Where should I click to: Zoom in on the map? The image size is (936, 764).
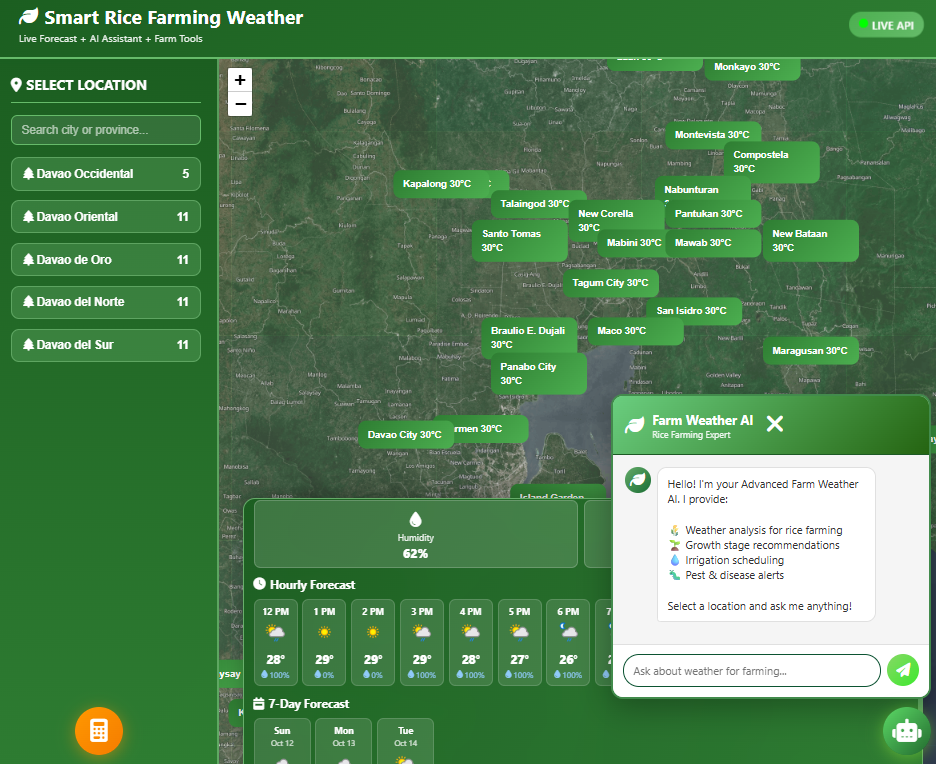[240, 80]
